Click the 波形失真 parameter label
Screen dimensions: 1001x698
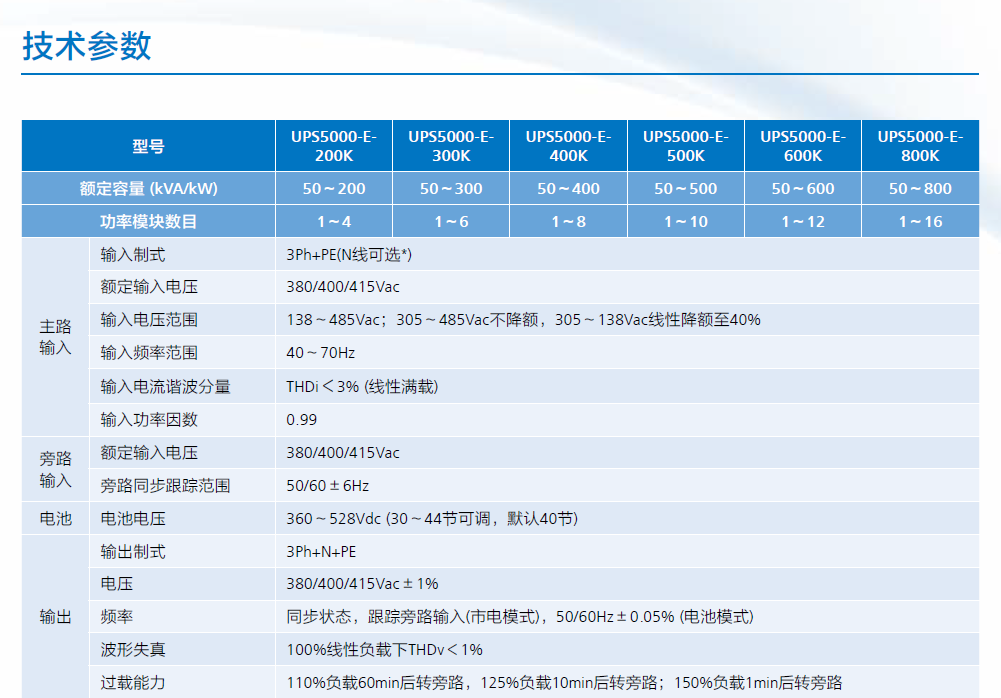133,650
